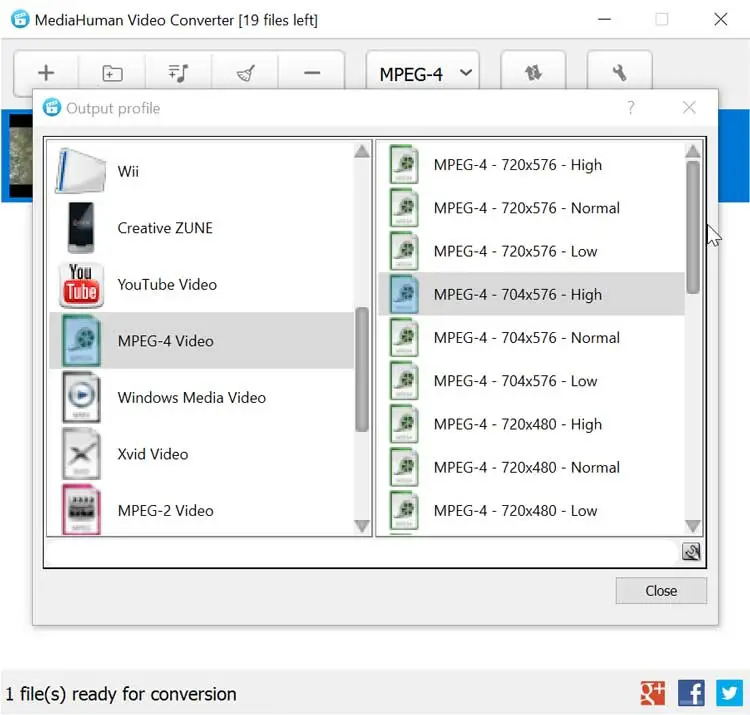
Task: Choose MPEG-4 - 720x480 - Low preset
Action: (x=531, y=510)
